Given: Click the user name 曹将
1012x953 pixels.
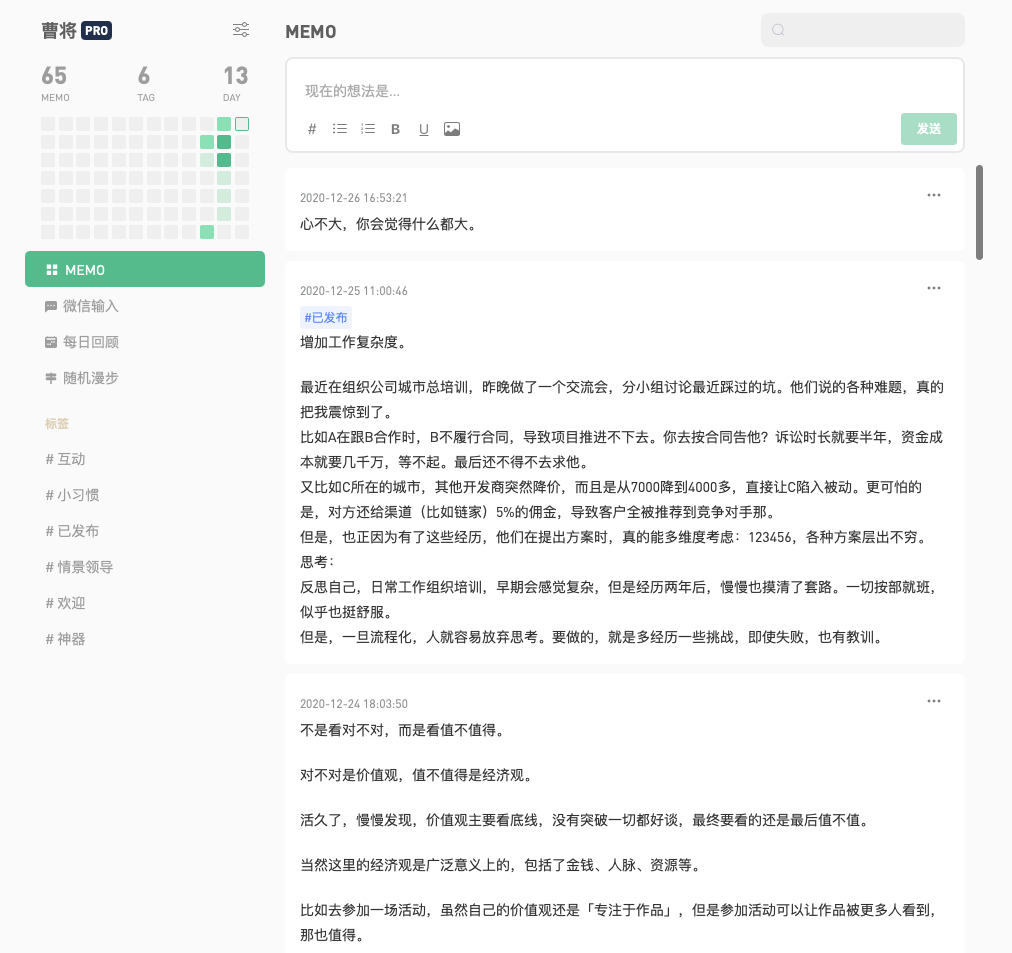Looking at the screenshot, I should (x=59, y=30).
